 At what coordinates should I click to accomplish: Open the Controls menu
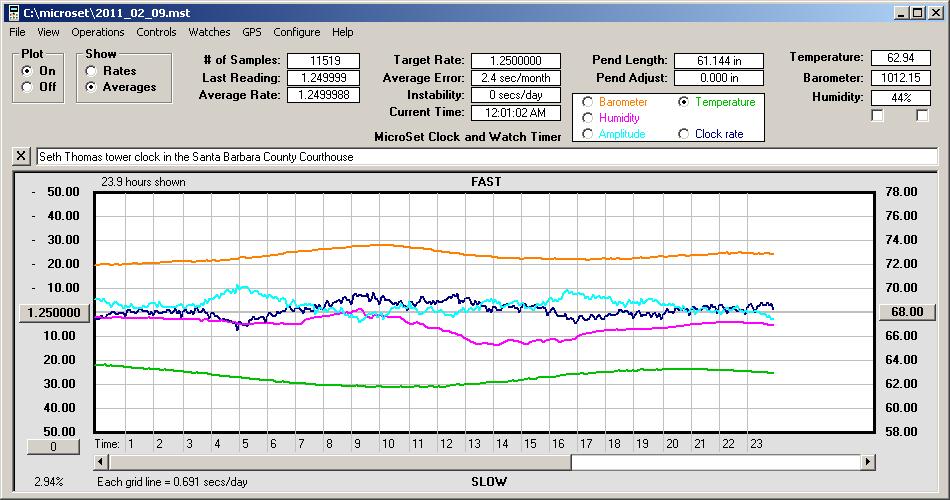point(156,32)
